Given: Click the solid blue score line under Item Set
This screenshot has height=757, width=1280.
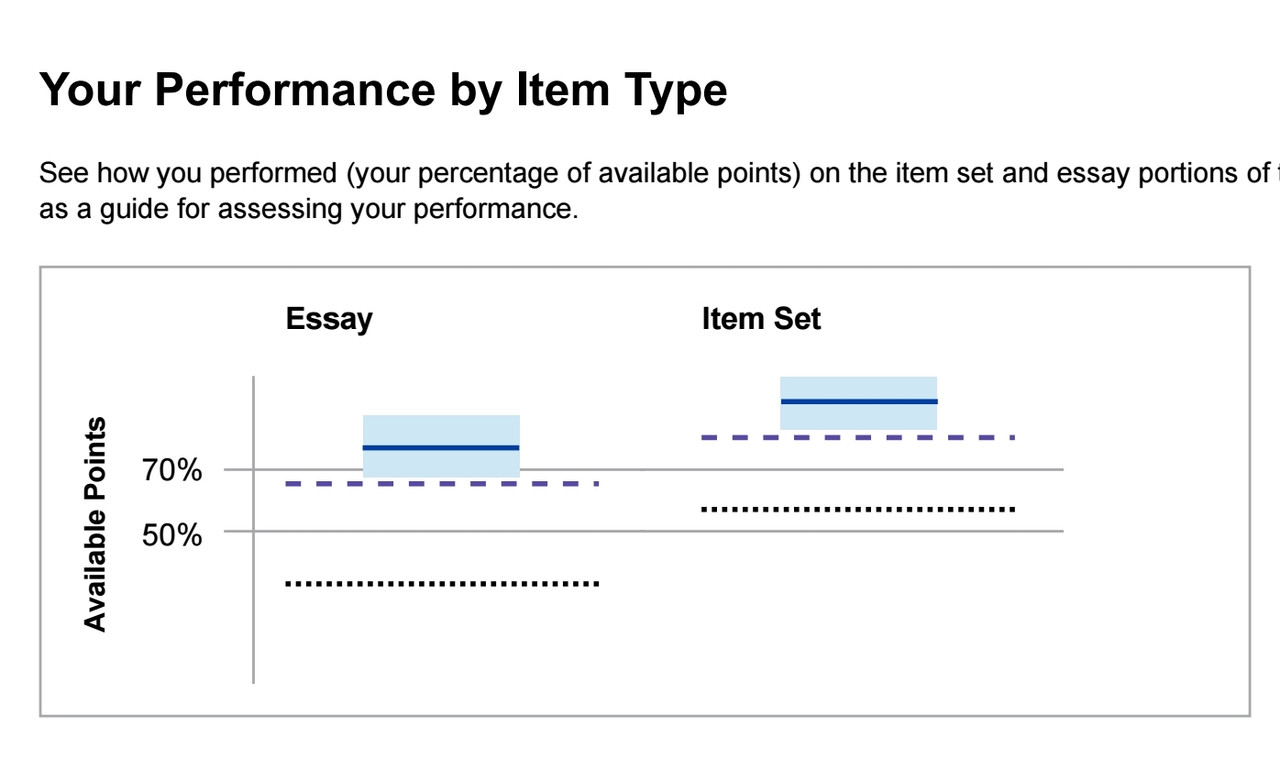Looking at the screenshot, I should pyautogui.click(x=858, y=401).
